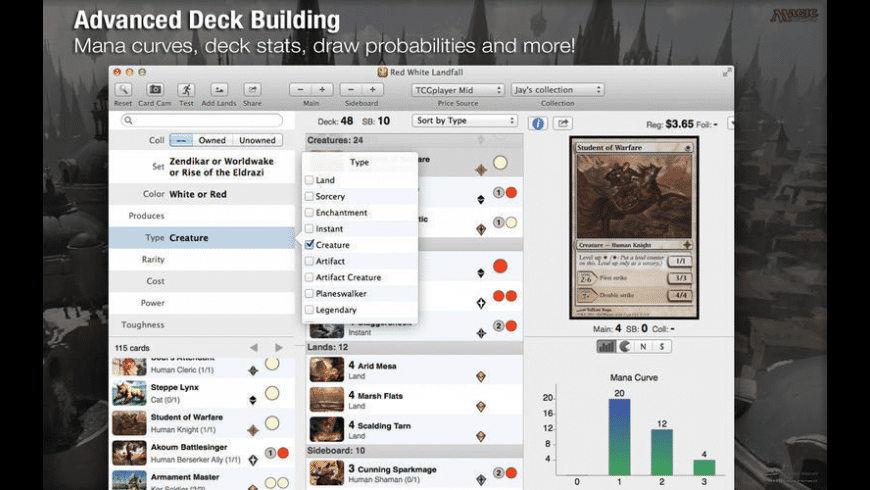The image size is (870, 490).
Task: Check the Instant type checkbox
Action: [x=310, y=228]
